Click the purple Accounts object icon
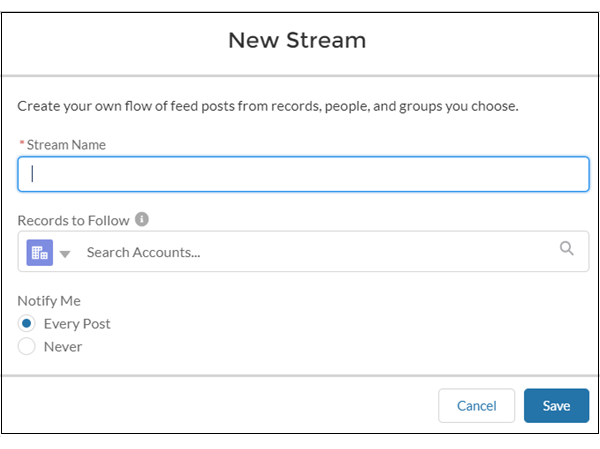The width and height of the screenshot is (600, 449). pyautogui.click(x=39, y=253)
